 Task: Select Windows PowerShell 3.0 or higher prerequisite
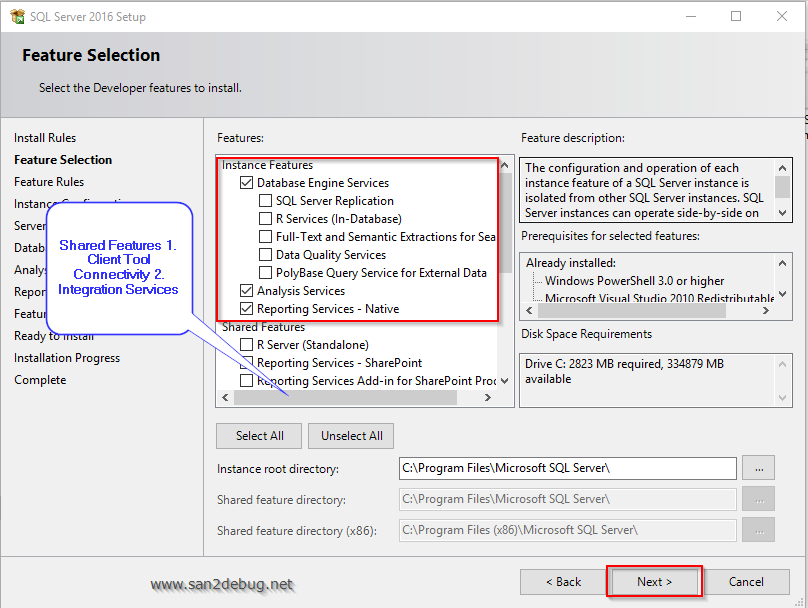click(634, 281)
